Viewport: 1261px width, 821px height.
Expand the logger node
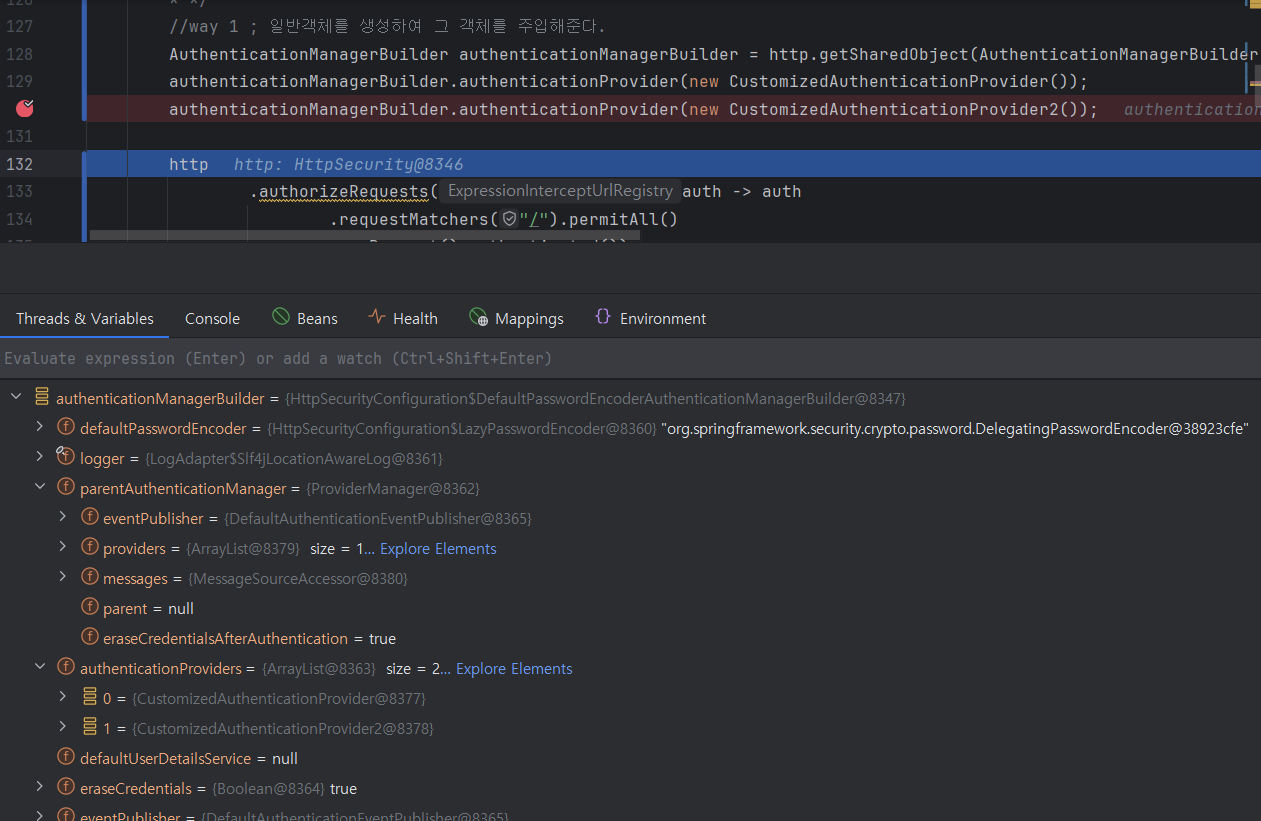click(39, 457)
